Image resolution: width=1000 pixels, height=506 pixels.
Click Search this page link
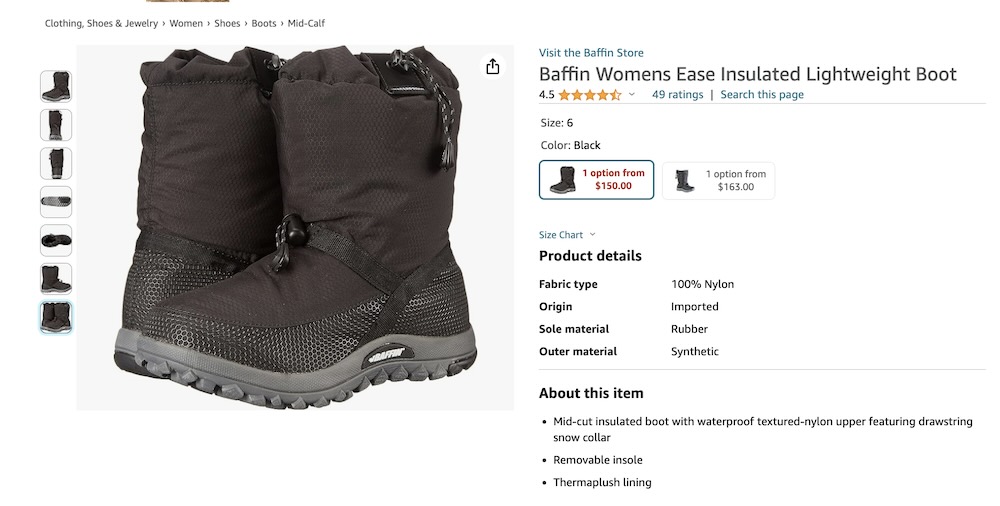761,95
